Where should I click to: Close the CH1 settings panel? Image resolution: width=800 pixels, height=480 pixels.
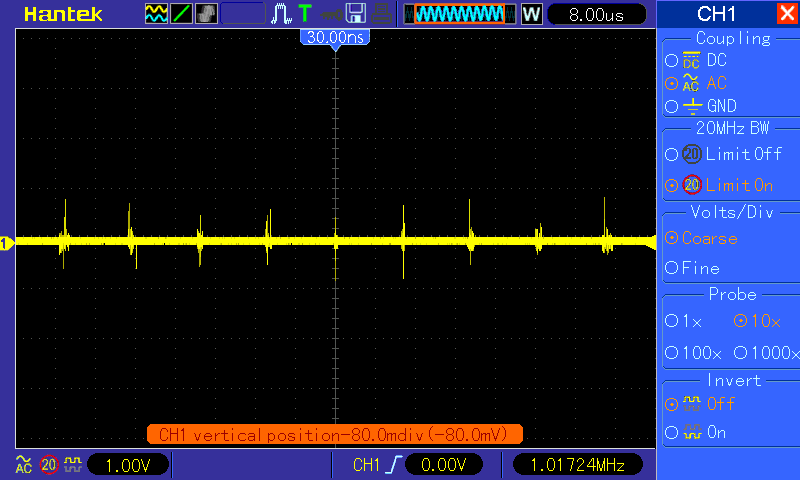[787, 14]
